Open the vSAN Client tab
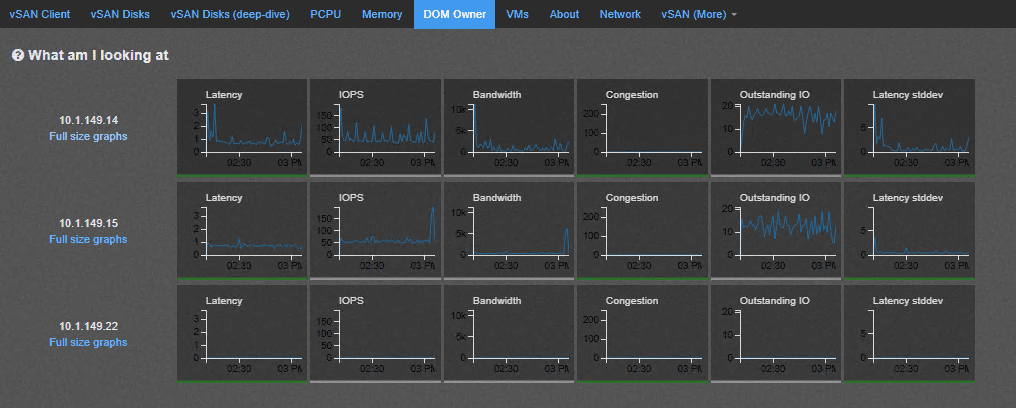The width and height of the screenshot is (1016, 408). pos(40,14)
